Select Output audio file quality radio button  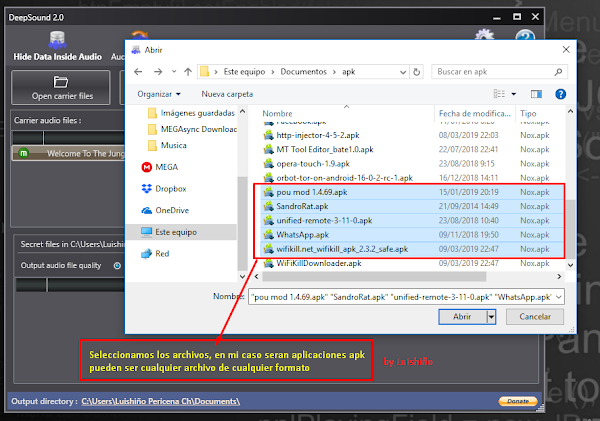pyautogui.click(x=117, y=266)
